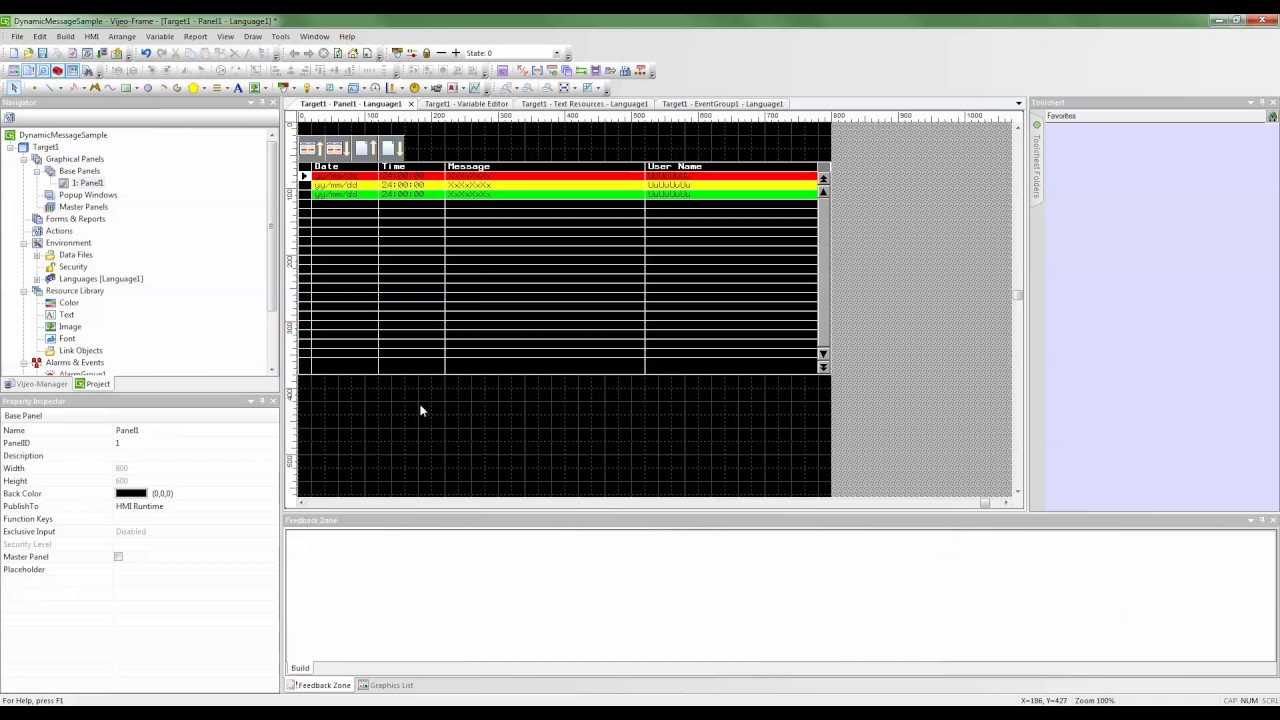The image size is (1280, 720).
Task: Click the binoculars find icon
Action: (87, 71)
